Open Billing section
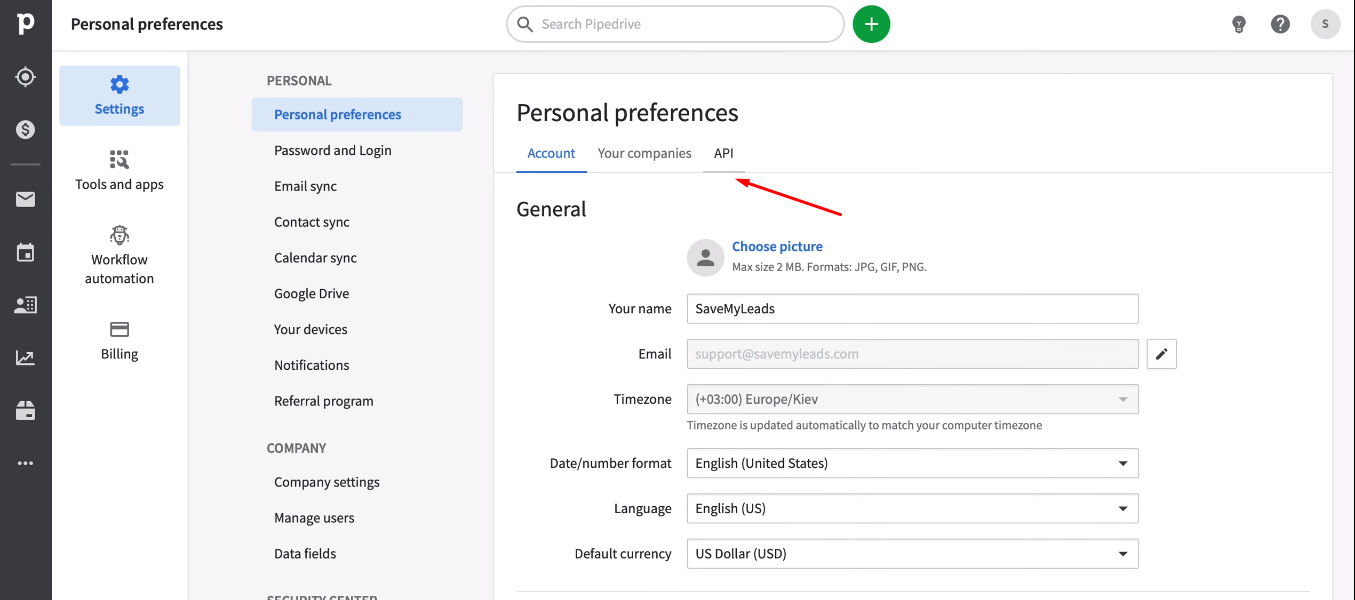 coord(120,341)
